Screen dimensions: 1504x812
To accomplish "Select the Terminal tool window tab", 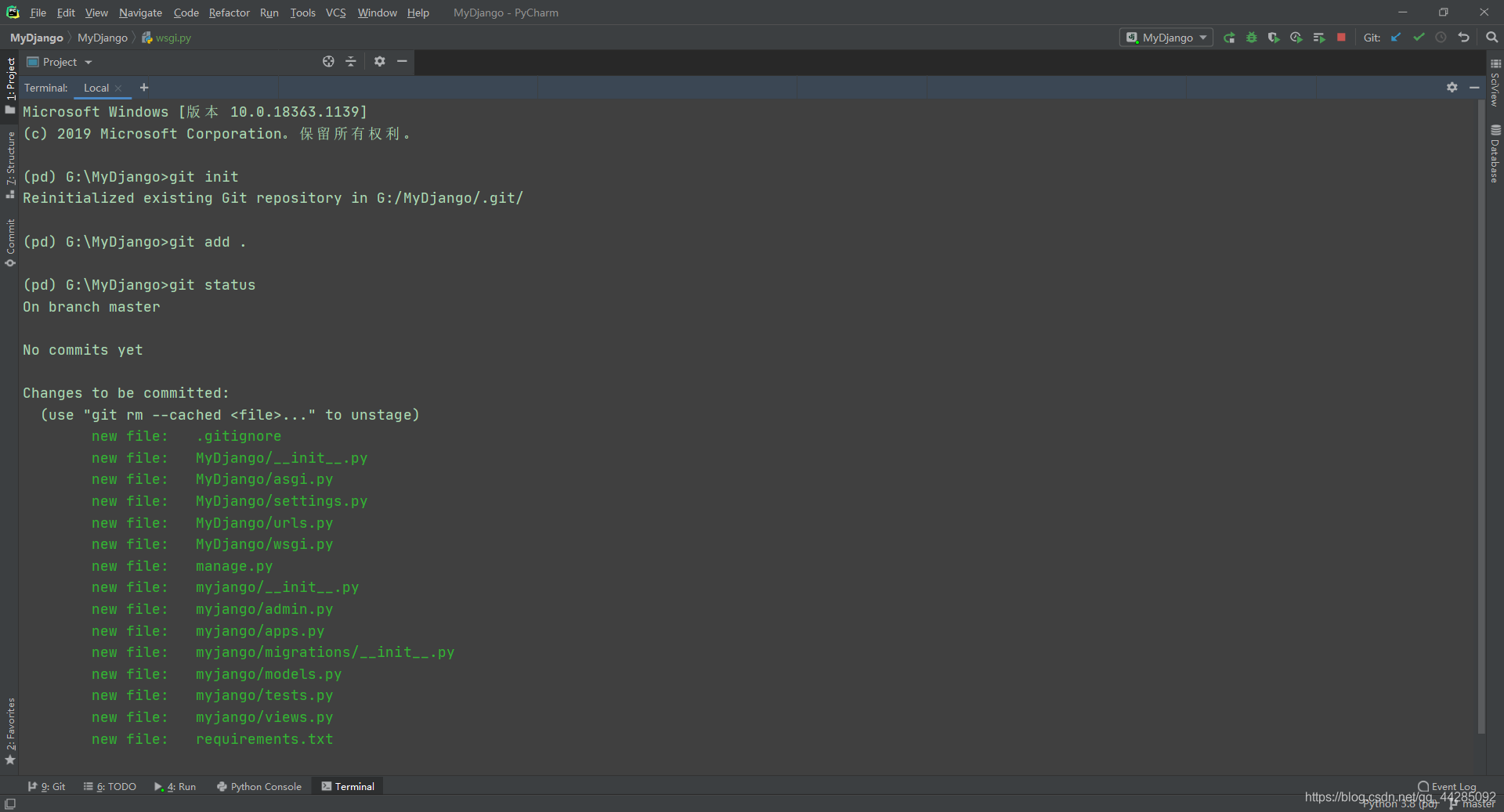I will pyautogui.click(x=348, y=786).
